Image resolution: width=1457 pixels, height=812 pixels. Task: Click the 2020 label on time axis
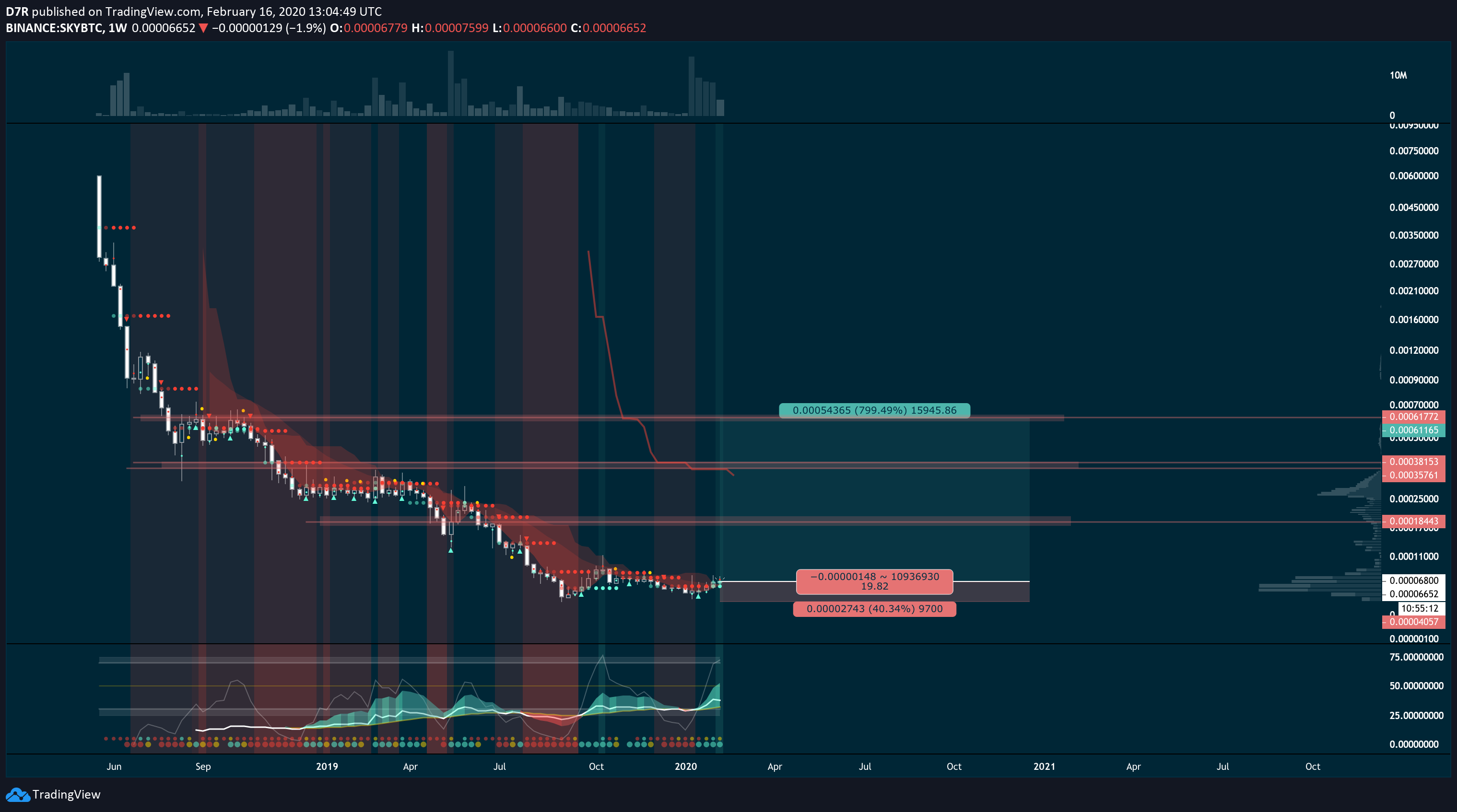[x=685, y=767]
